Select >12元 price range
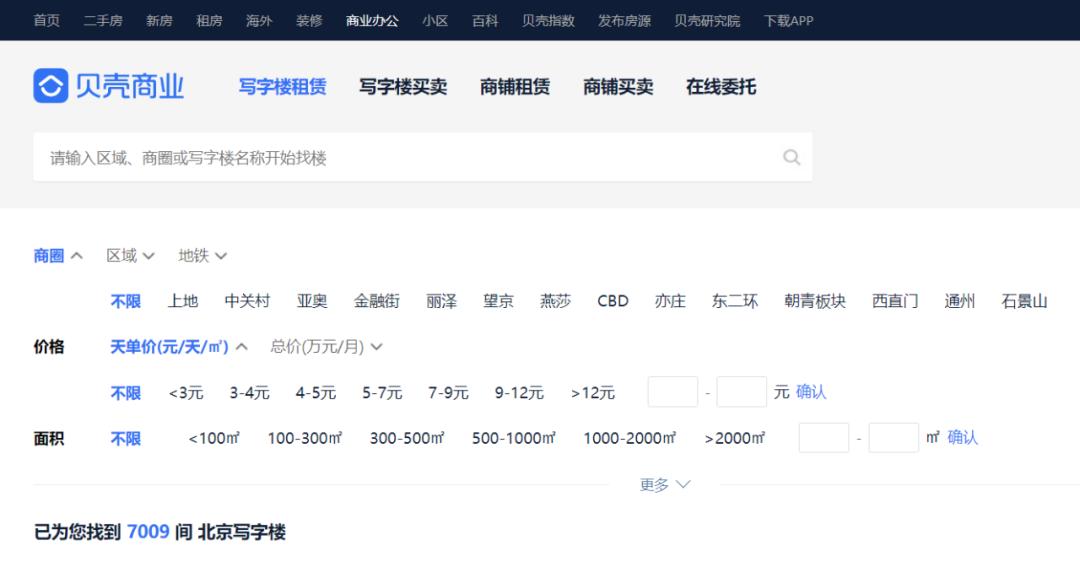 (592, 393)
